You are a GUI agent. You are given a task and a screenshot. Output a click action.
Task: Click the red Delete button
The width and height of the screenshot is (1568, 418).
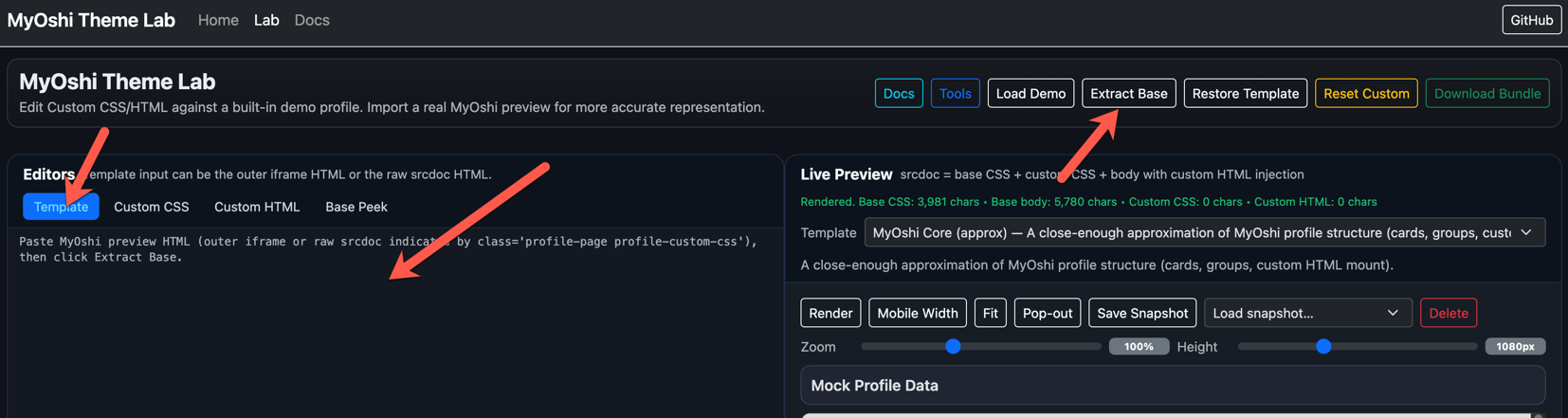pyautogui.click(x=1449, y=313)
